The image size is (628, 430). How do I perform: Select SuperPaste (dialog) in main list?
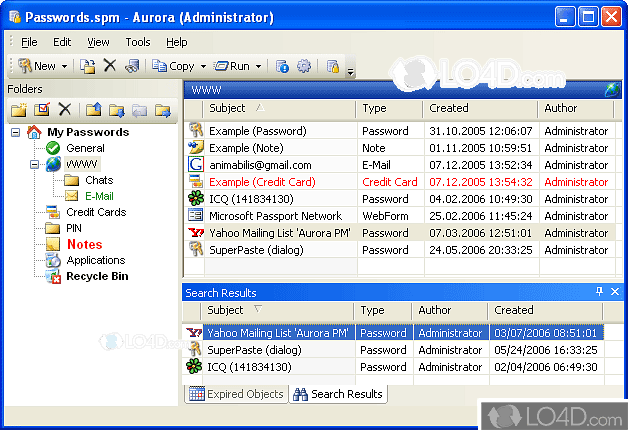click(399, 250)
